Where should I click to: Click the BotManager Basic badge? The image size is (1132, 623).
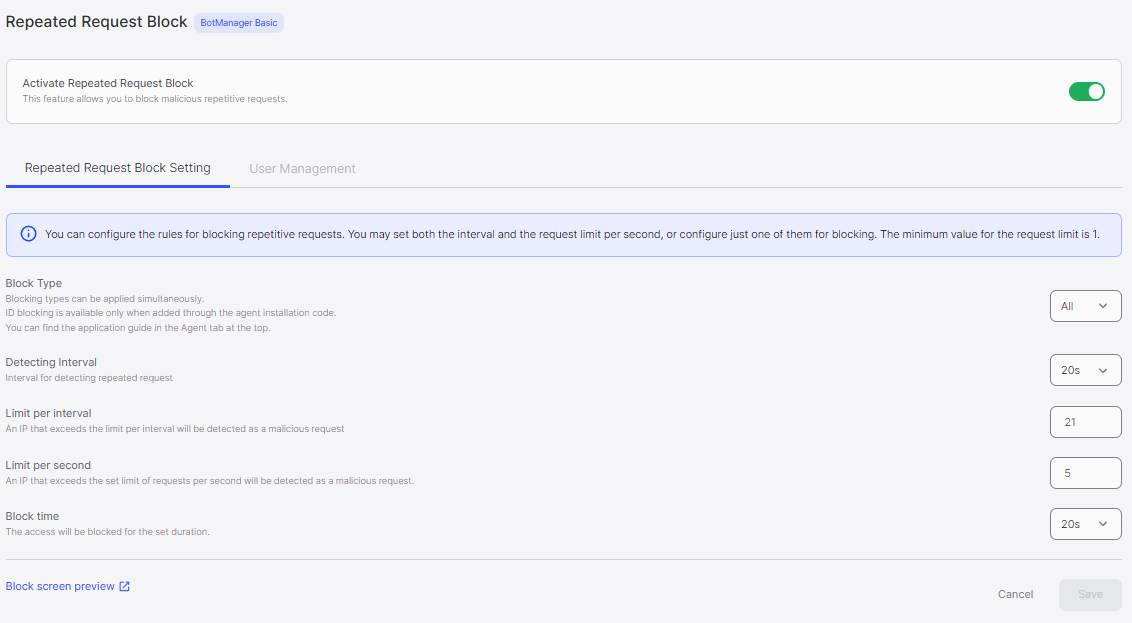pos(238,22)
